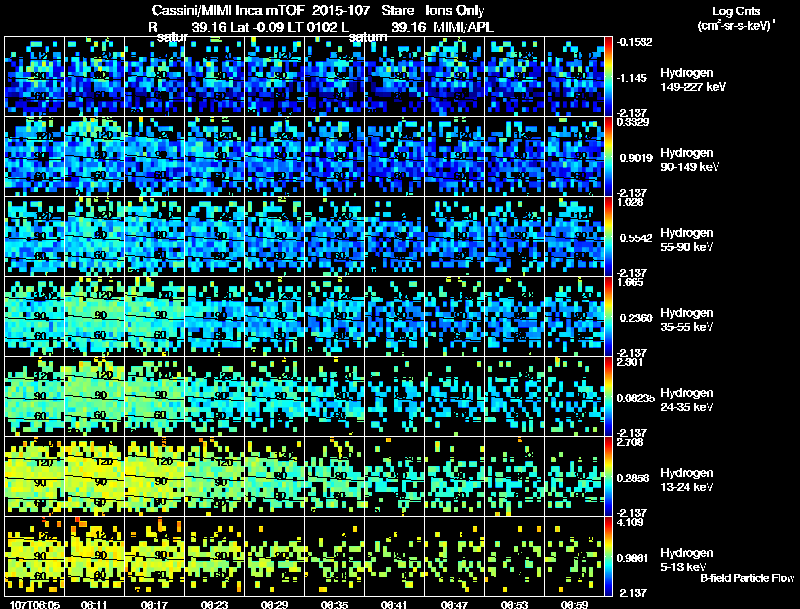Click the '06:47' time axis label
The image size is (800, 609).
click(454, 605)
